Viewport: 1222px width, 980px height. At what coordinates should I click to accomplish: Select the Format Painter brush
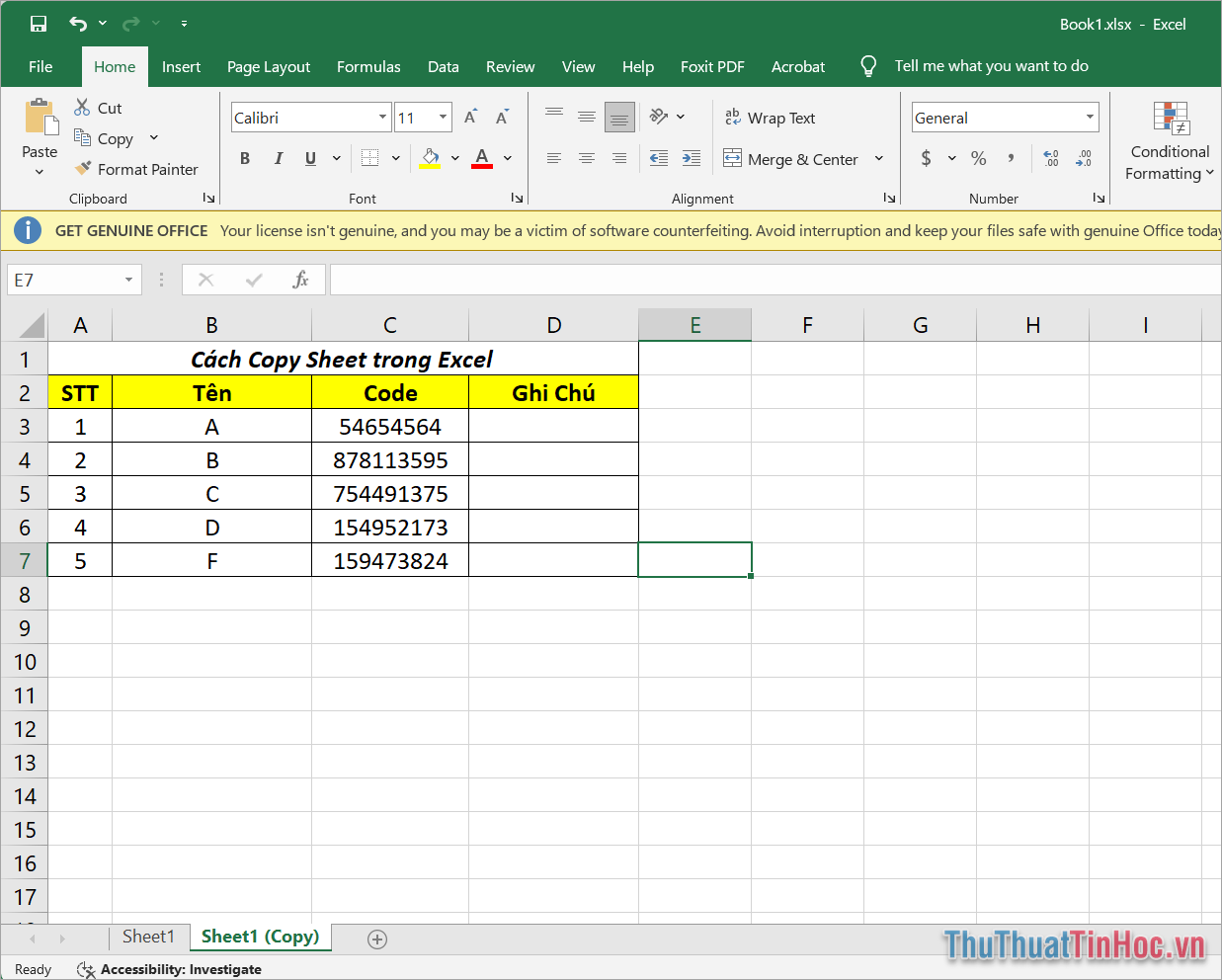click(x=136, y=169)
